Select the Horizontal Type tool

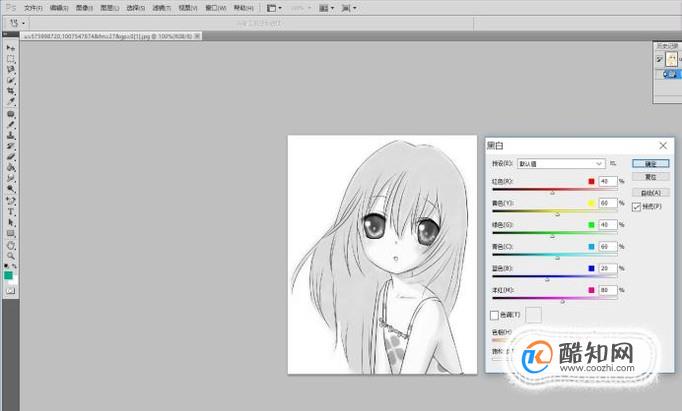pos(10,212)
